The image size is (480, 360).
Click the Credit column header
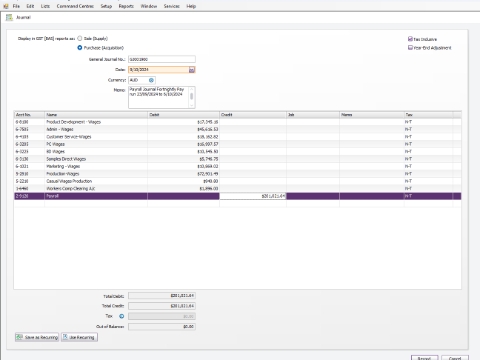tap(253, 115)
